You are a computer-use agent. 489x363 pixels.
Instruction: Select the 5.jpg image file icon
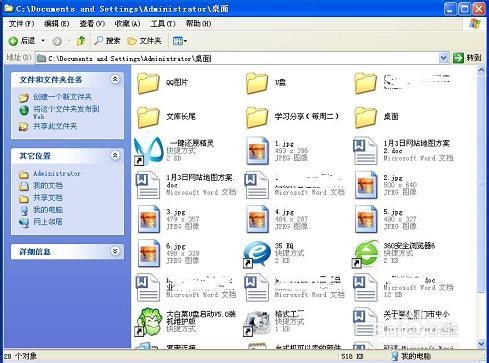coord(366,219)
